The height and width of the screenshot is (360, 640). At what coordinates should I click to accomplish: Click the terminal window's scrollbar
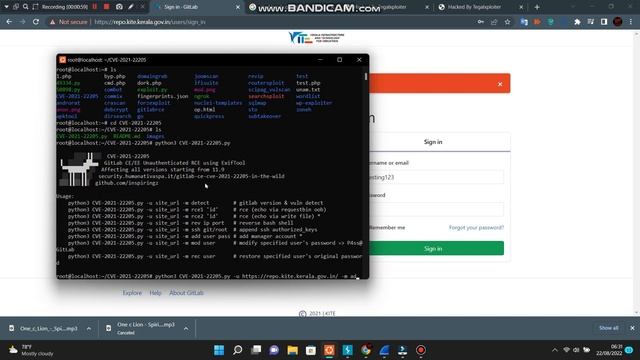366,77
